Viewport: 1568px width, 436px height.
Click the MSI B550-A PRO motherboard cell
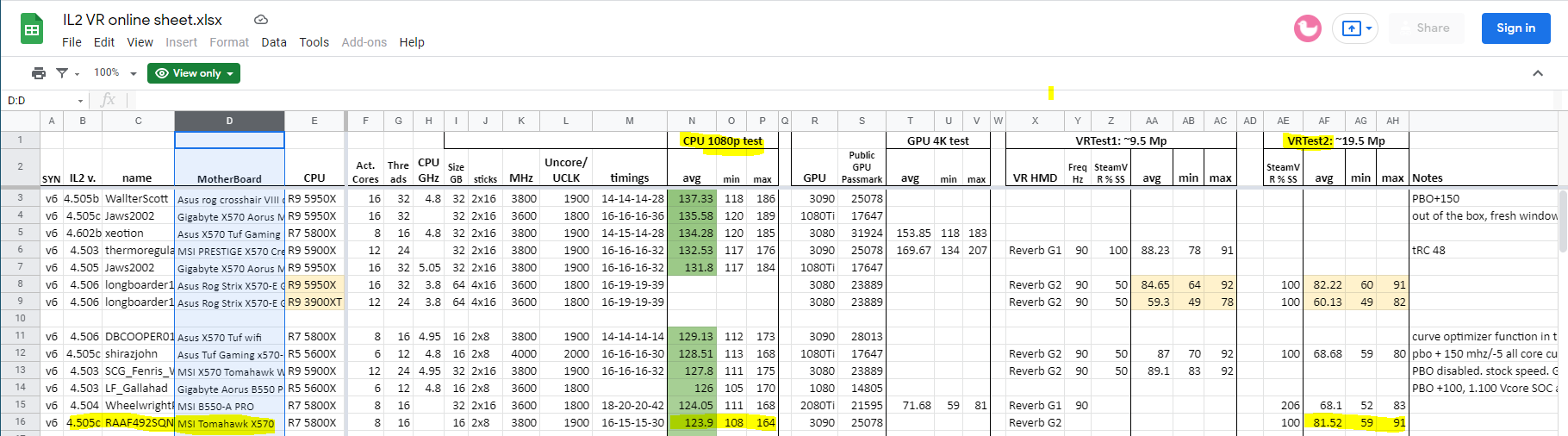point(229,405)
